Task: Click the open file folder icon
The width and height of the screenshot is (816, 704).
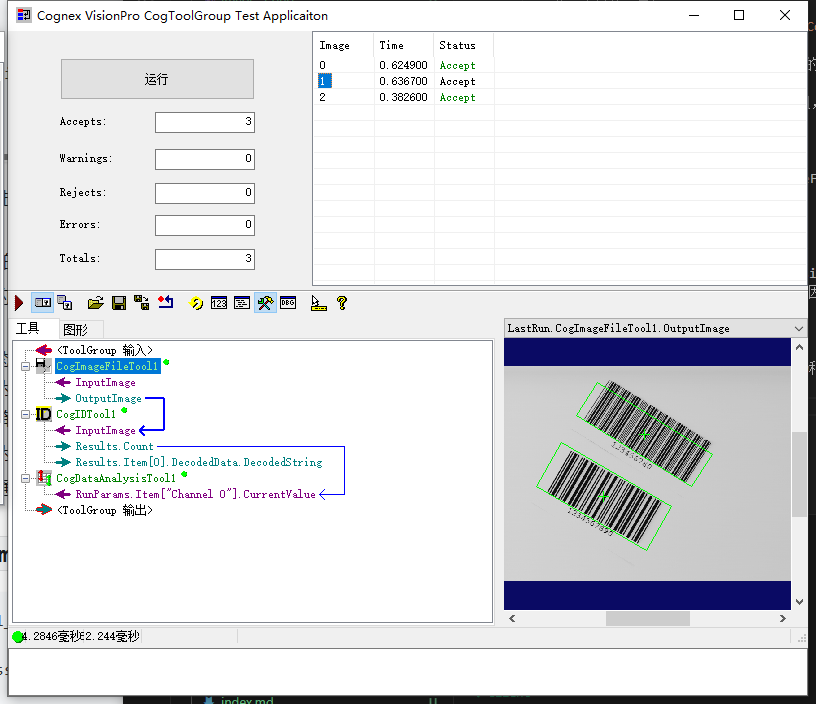Action: 95,303
